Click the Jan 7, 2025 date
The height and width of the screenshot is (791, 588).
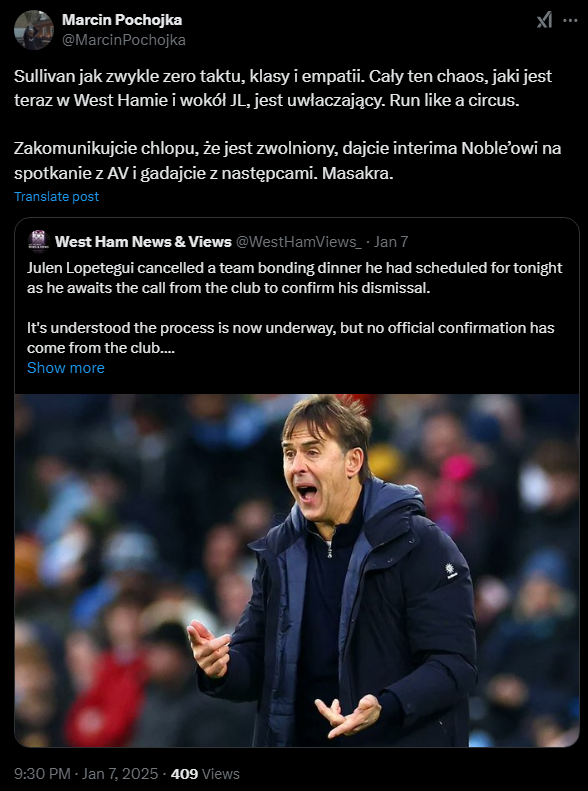[120, 773]
